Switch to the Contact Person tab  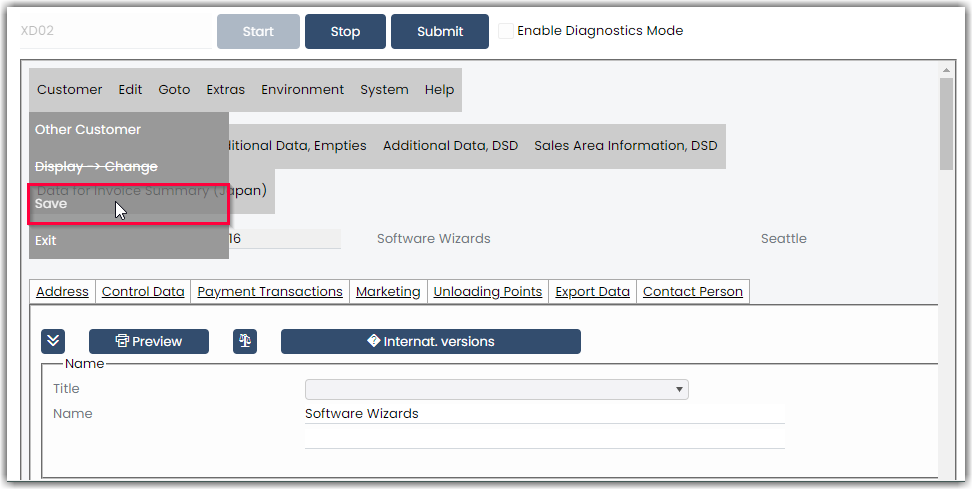click(x=693, y=292)
